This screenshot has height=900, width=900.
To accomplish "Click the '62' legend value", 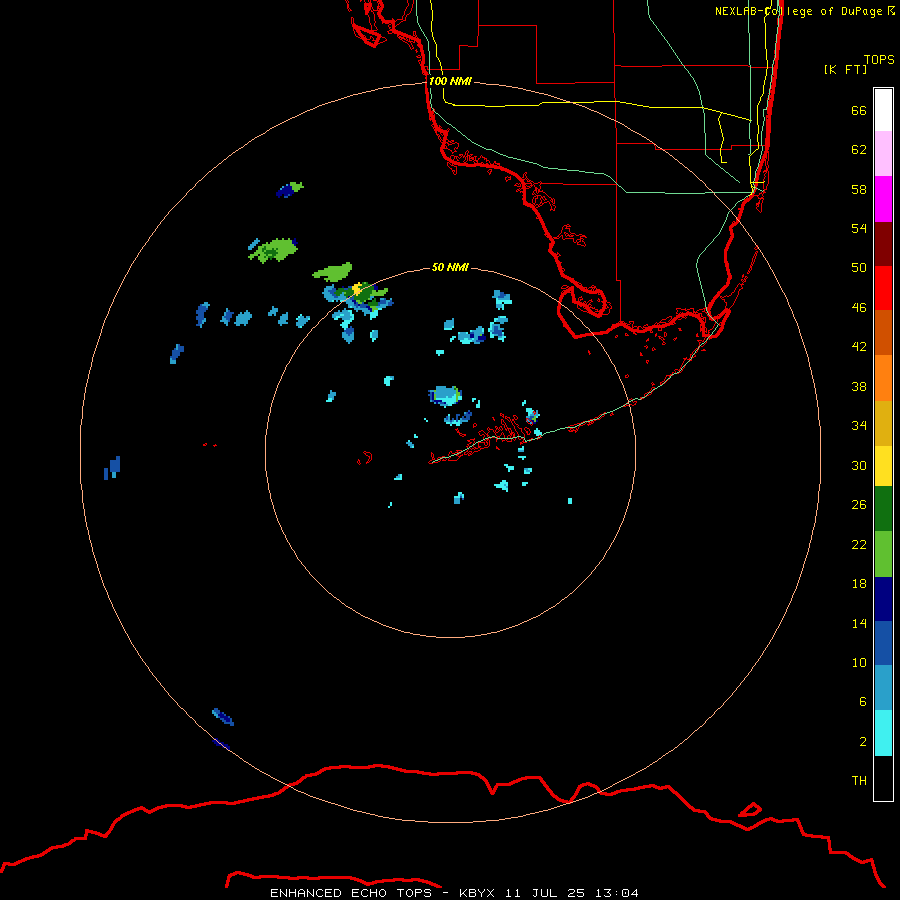I will (859, 150).
